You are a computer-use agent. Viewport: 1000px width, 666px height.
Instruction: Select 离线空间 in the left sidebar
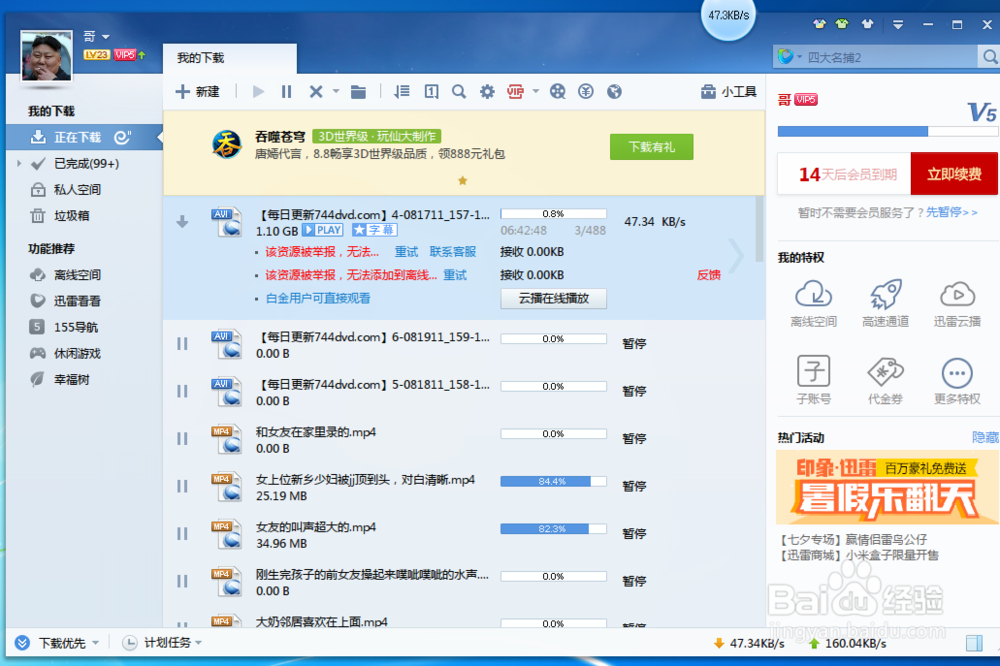pos(77,275)
